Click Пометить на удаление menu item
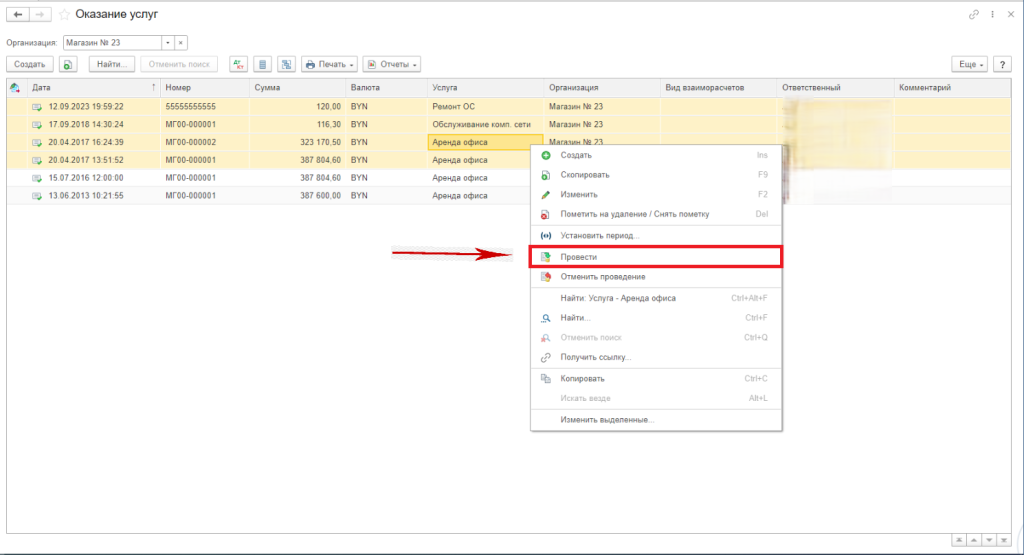 coord(636,214)
